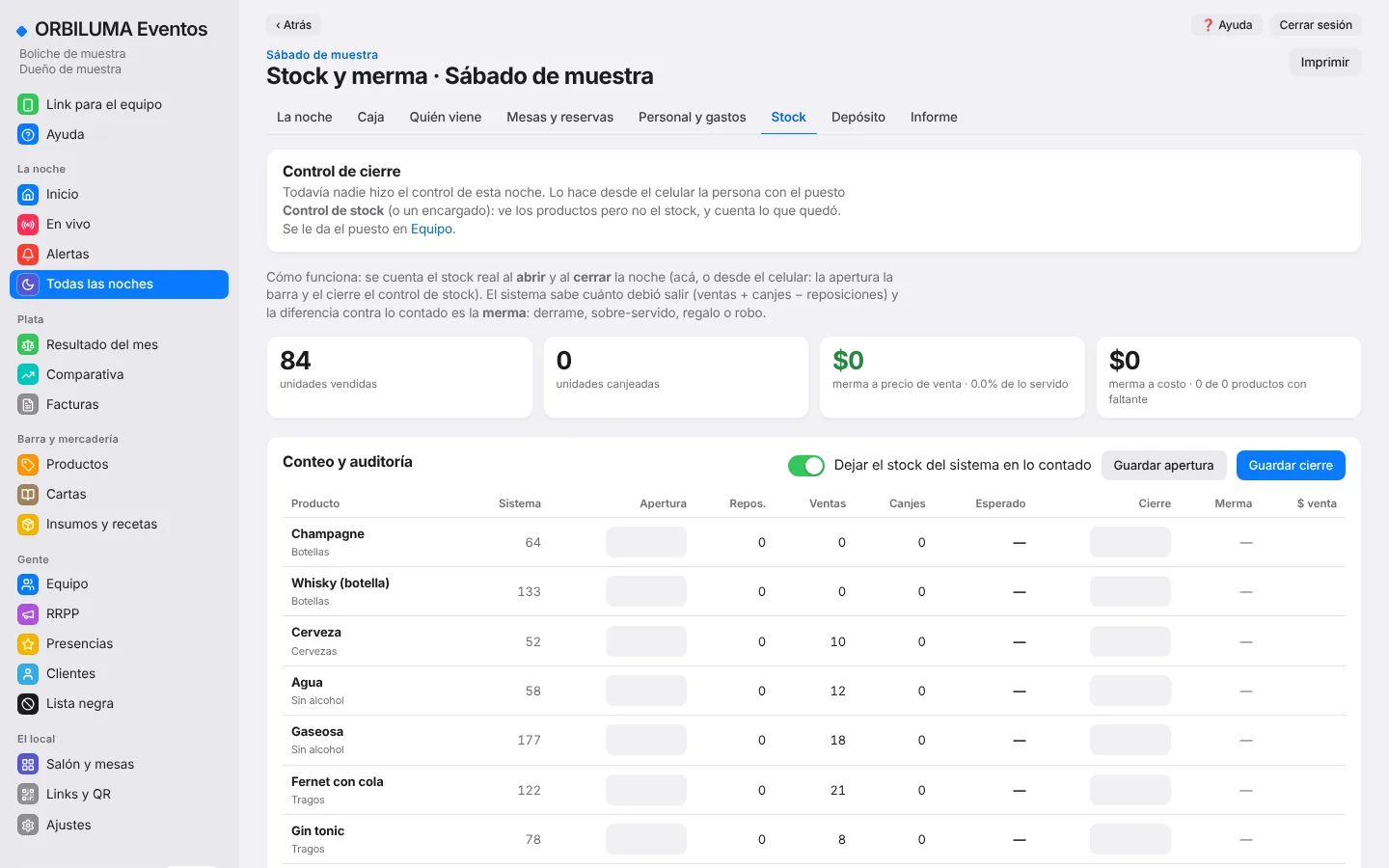Select the Quién viene tab
The height and width of the screenshot is (868, 1389).
tap(446, 117)
